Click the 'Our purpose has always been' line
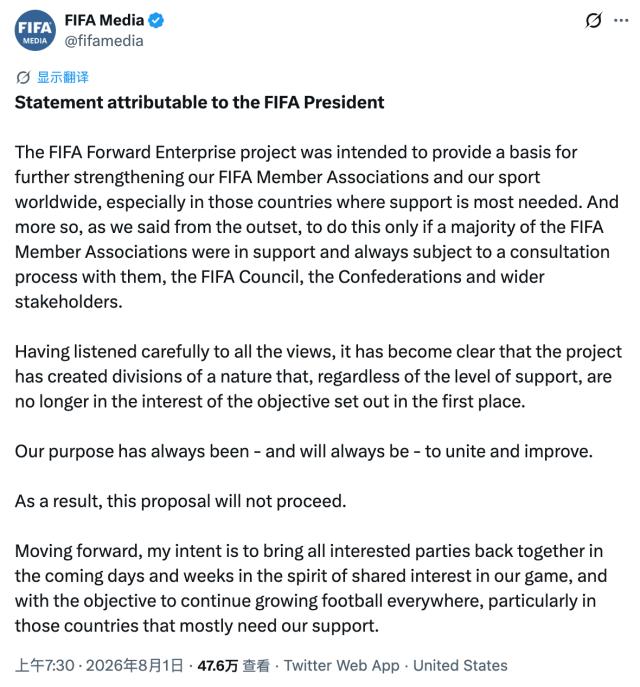640x687 pixels. (x=304, y=451)
